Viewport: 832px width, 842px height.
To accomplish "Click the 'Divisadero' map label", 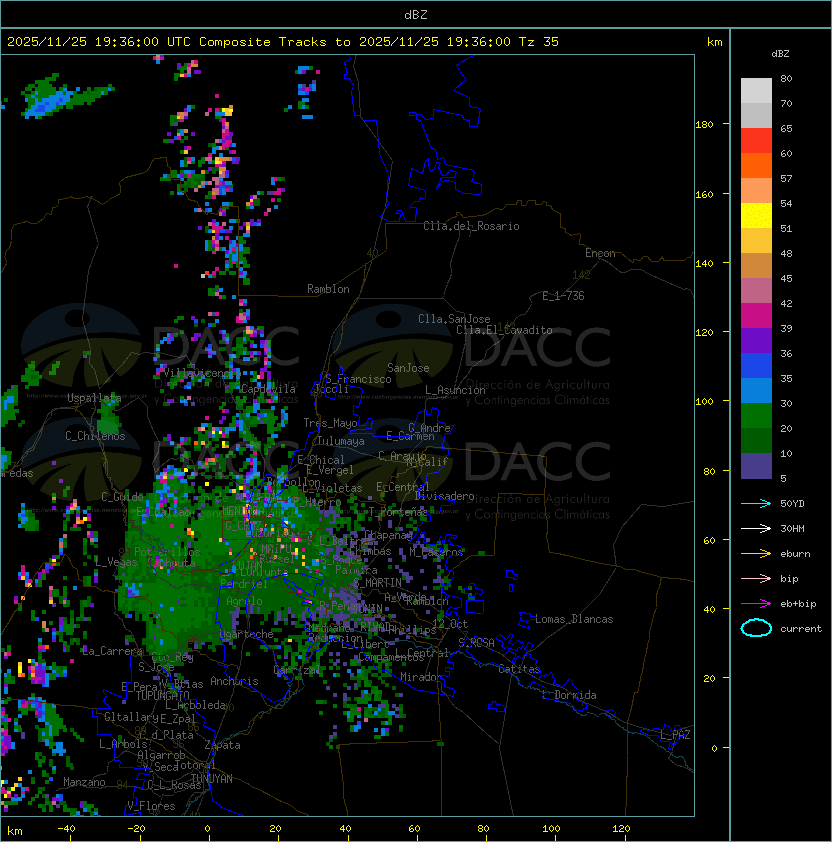I will pos(444,496).
